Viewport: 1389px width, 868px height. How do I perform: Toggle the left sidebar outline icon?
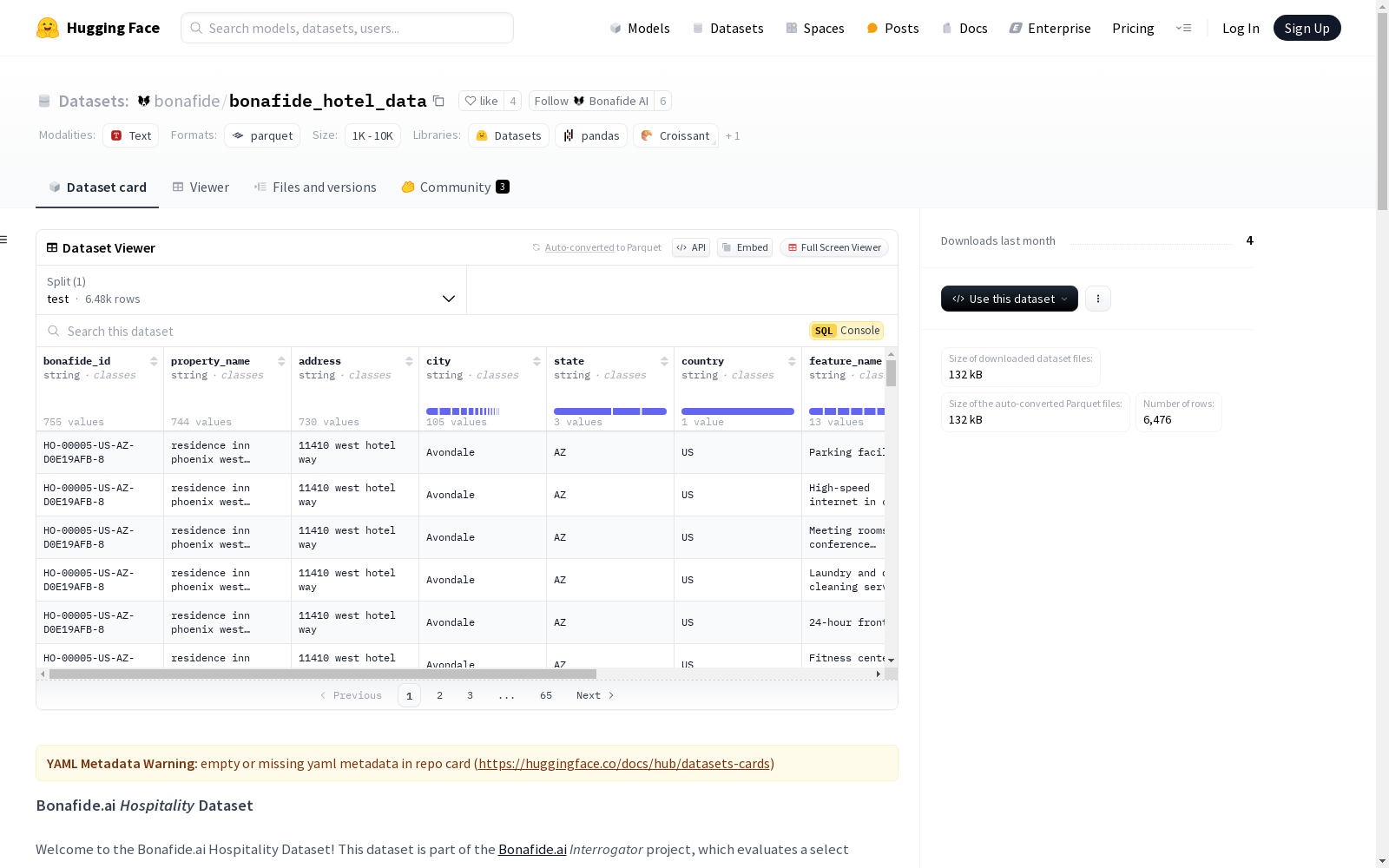tap(3, 240)
